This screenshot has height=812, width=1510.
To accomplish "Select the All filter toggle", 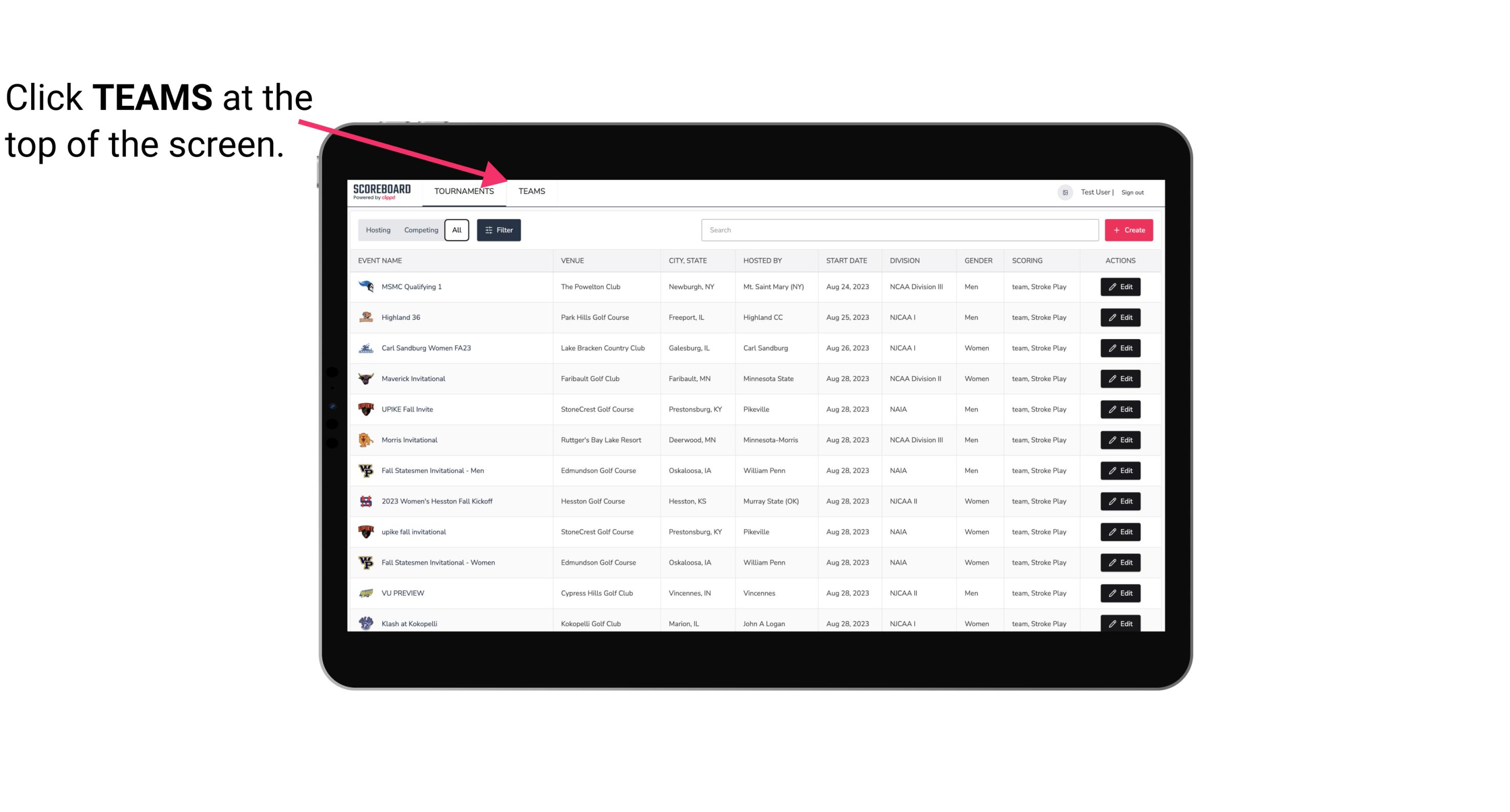I will click(457, 230).
